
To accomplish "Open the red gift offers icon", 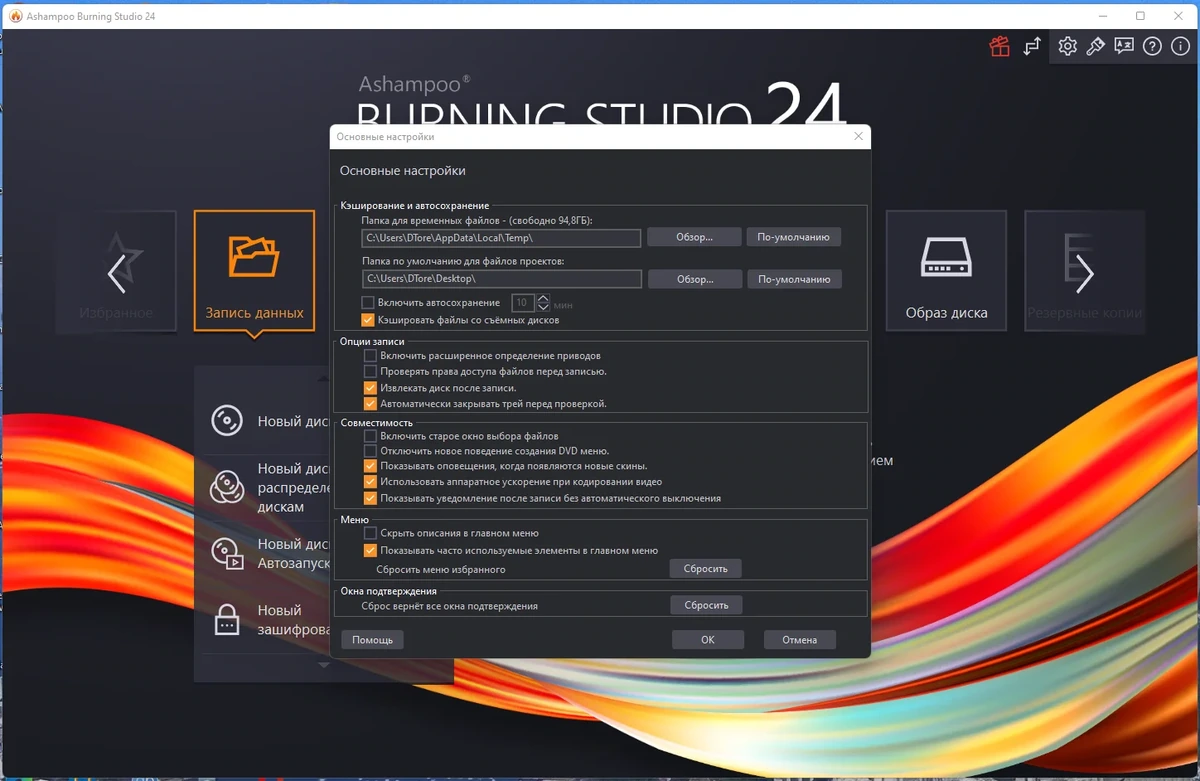I will [x=999, y=47].
